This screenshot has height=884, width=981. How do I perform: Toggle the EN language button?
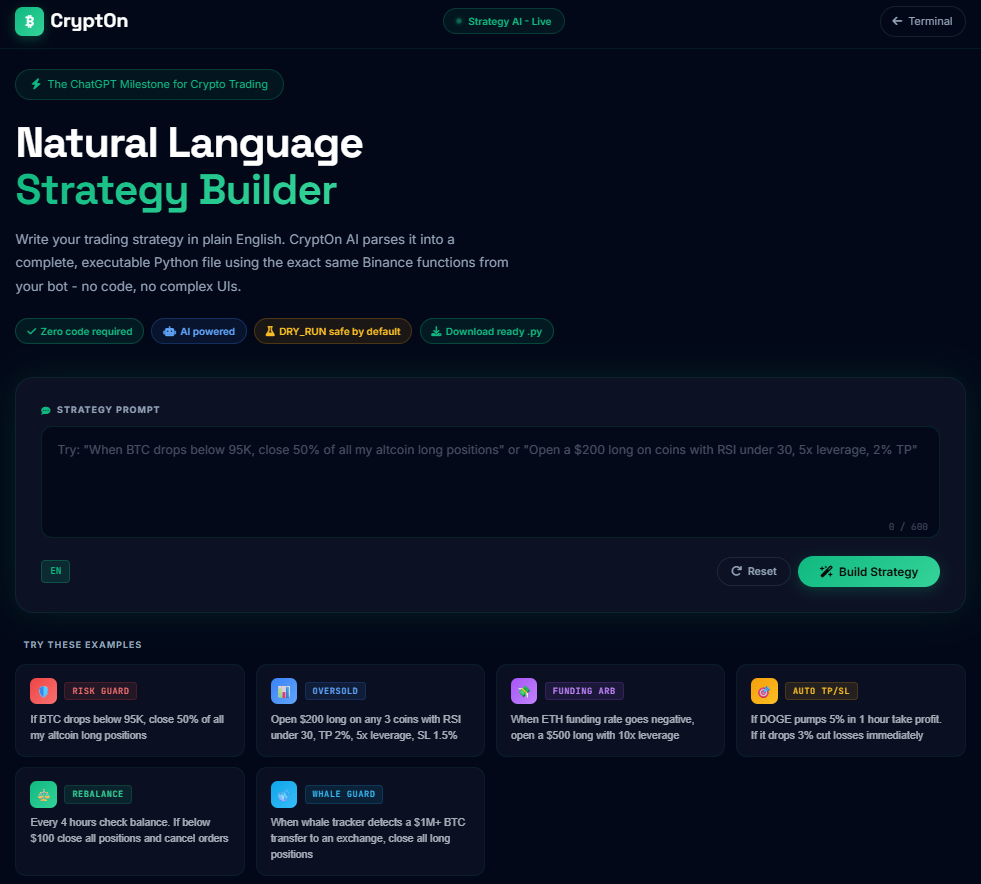tap(56, 571)
